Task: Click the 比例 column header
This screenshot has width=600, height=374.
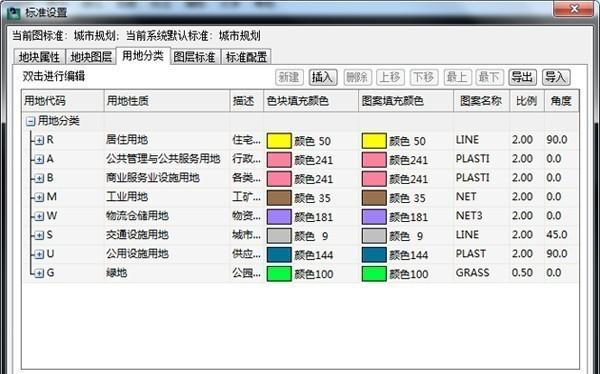Action: pyautogui.click(x=527, y=101)
